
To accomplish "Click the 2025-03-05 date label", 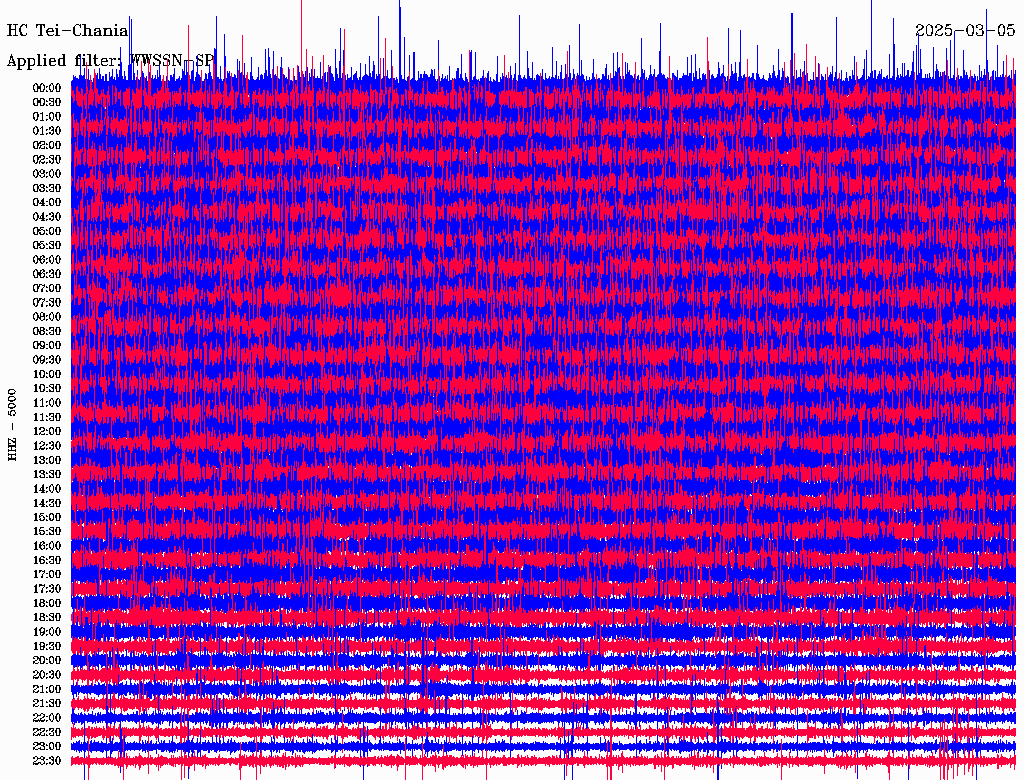I will [964, 31].
